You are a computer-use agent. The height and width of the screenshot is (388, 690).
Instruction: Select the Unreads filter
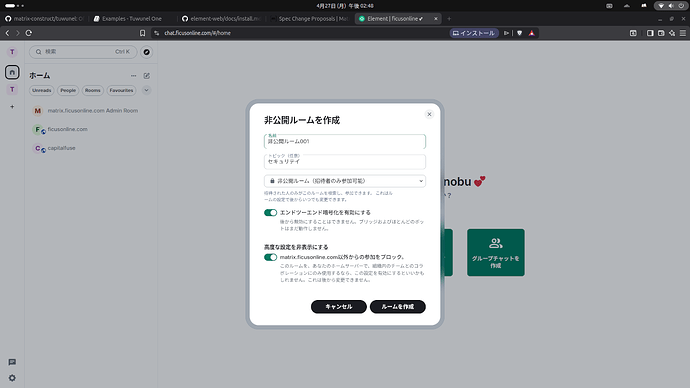point(41,90)
